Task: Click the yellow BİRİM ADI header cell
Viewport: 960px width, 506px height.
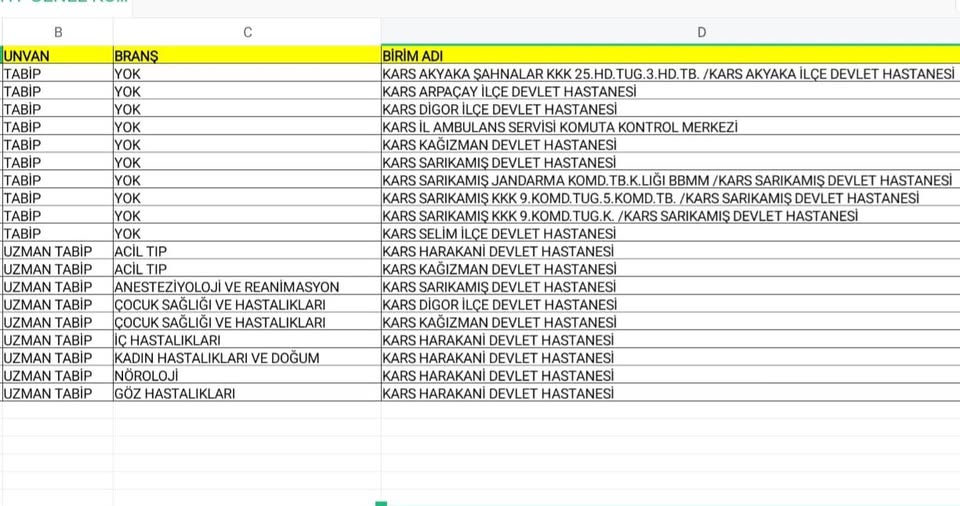Action: click(x=670, y=56)
